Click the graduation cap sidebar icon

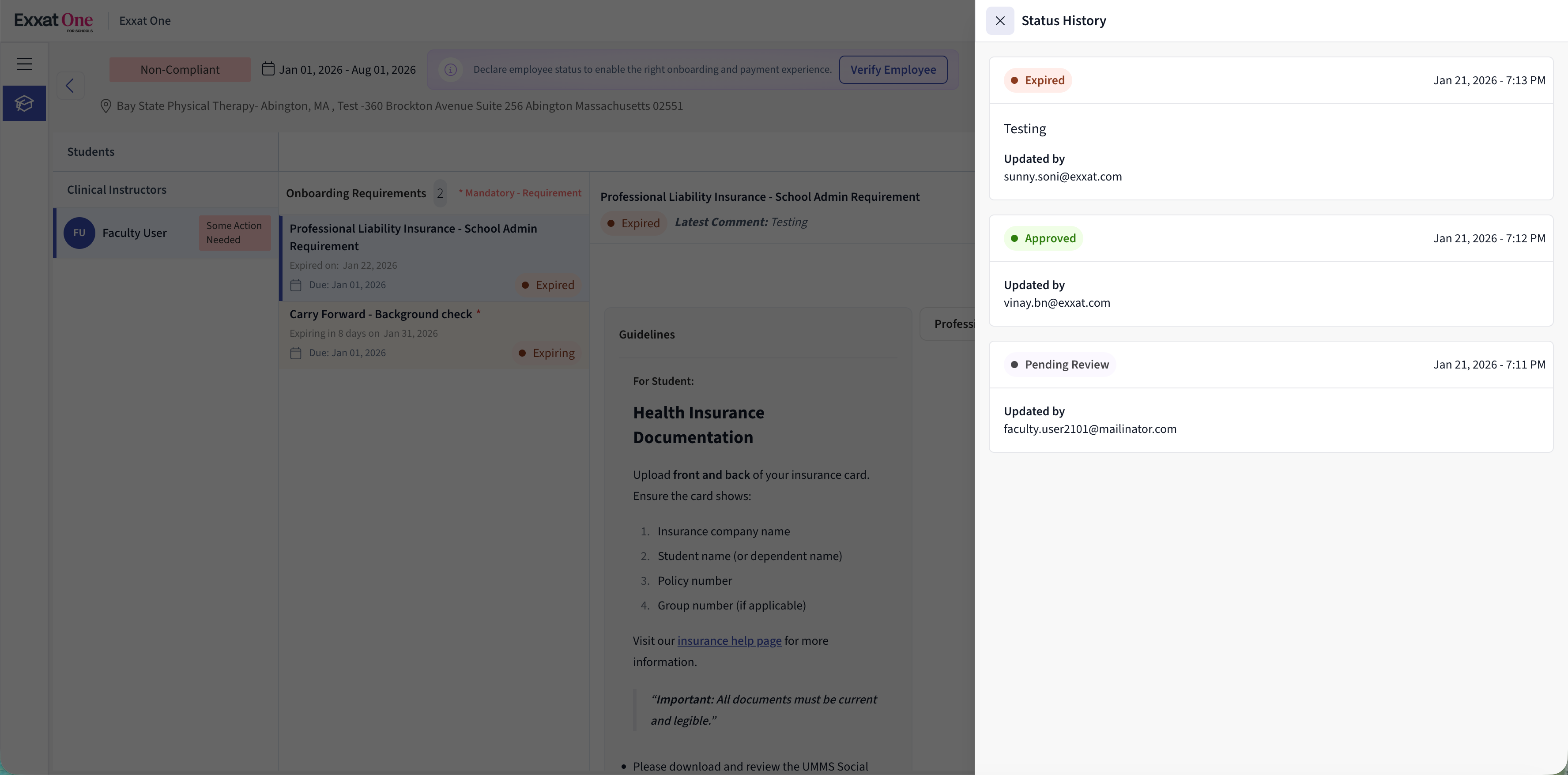[24, 104]
